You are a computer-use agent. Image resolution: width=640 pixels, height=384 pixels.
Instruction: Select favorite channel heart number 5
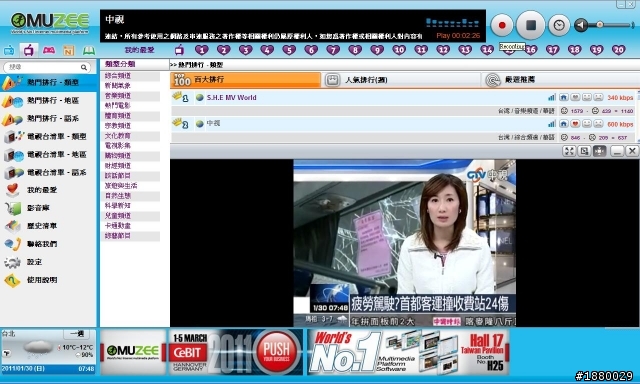tap(289, 50)
